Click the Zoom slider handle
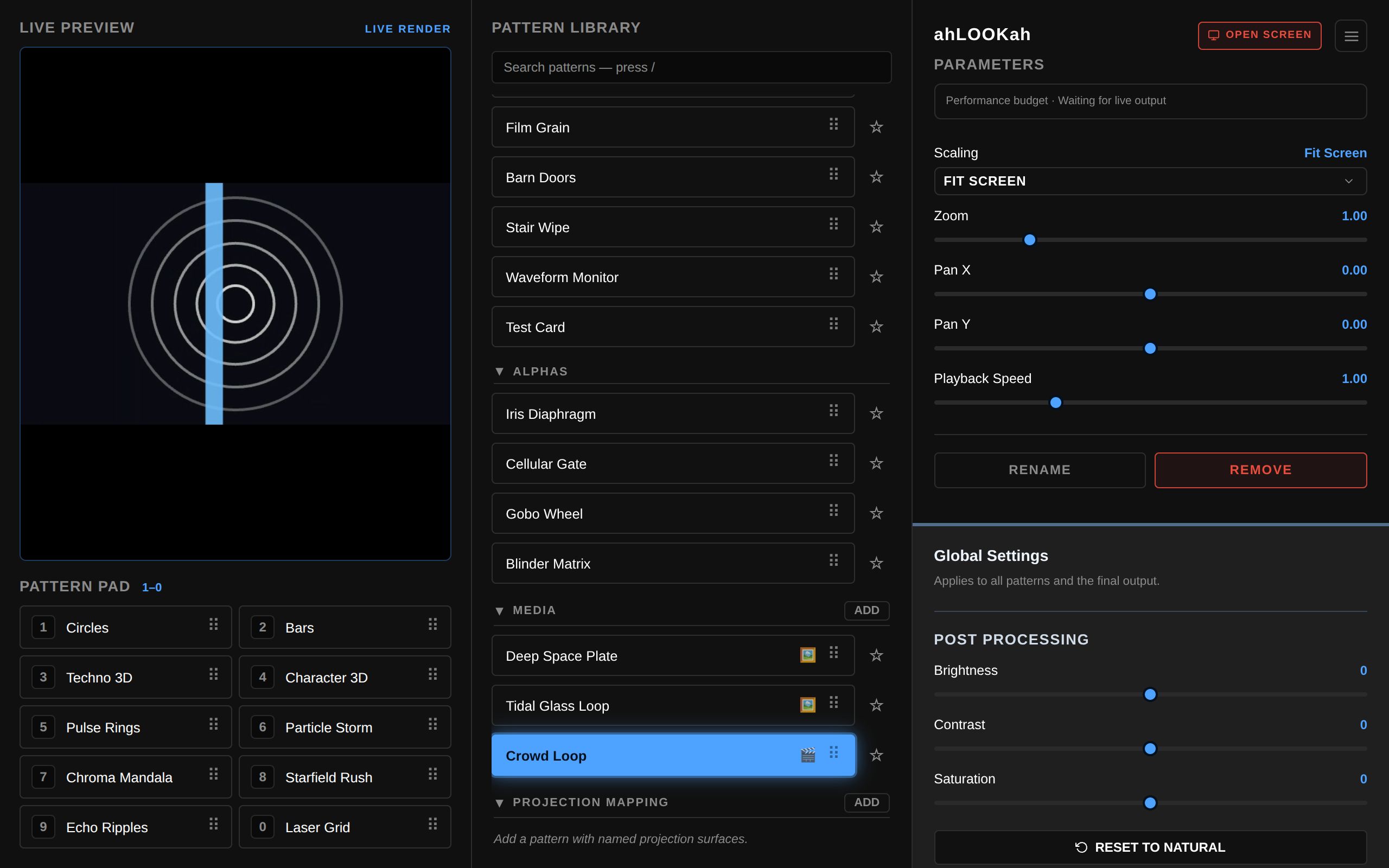 pos(1030,240)
